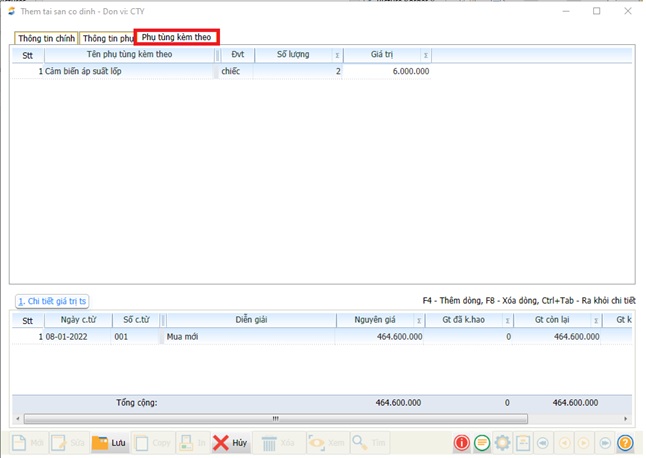This screenshot has height=458, width=646.
Task: Select the Phụ tùng kèm theo tab
Action: tap(176, 37)
